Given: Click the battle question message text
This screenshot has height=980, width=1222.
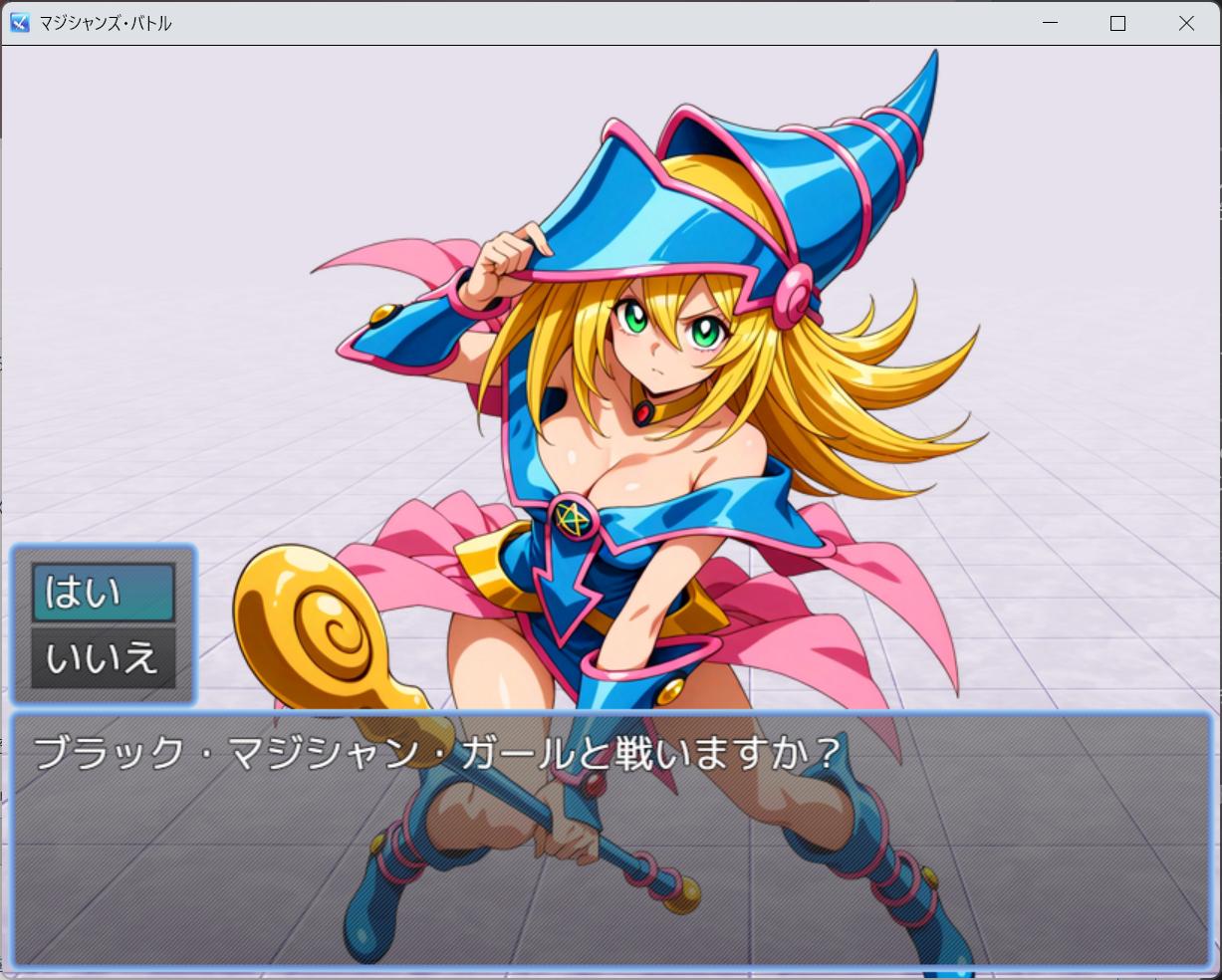Looking at the screenshot, I should pyautogui.click(x=438, y=752).
